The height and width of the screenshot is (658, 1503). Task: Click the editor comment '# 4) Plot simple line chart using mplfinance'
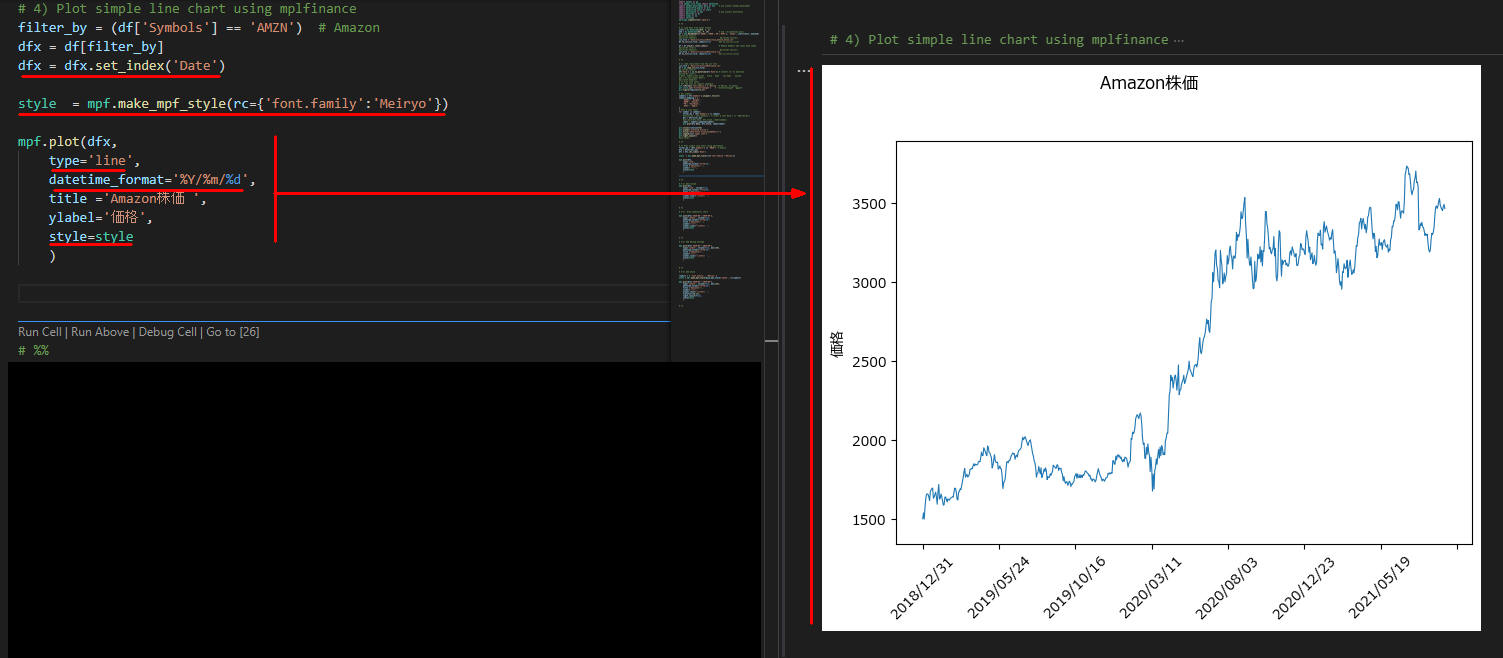pyautogui.click(x=187, y=9)
